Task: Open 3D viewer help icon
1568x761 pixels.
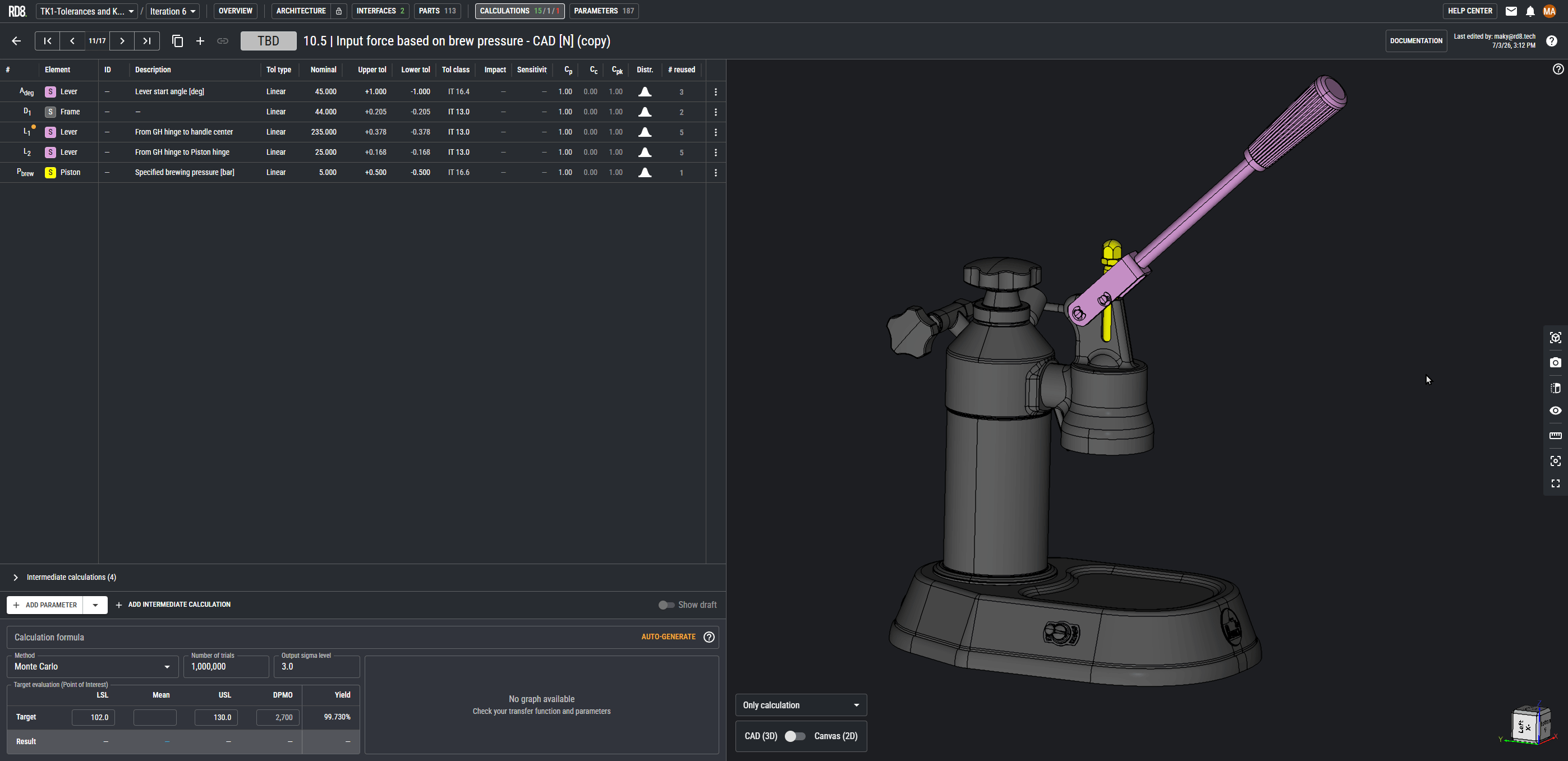Action: pos(1558,70)
